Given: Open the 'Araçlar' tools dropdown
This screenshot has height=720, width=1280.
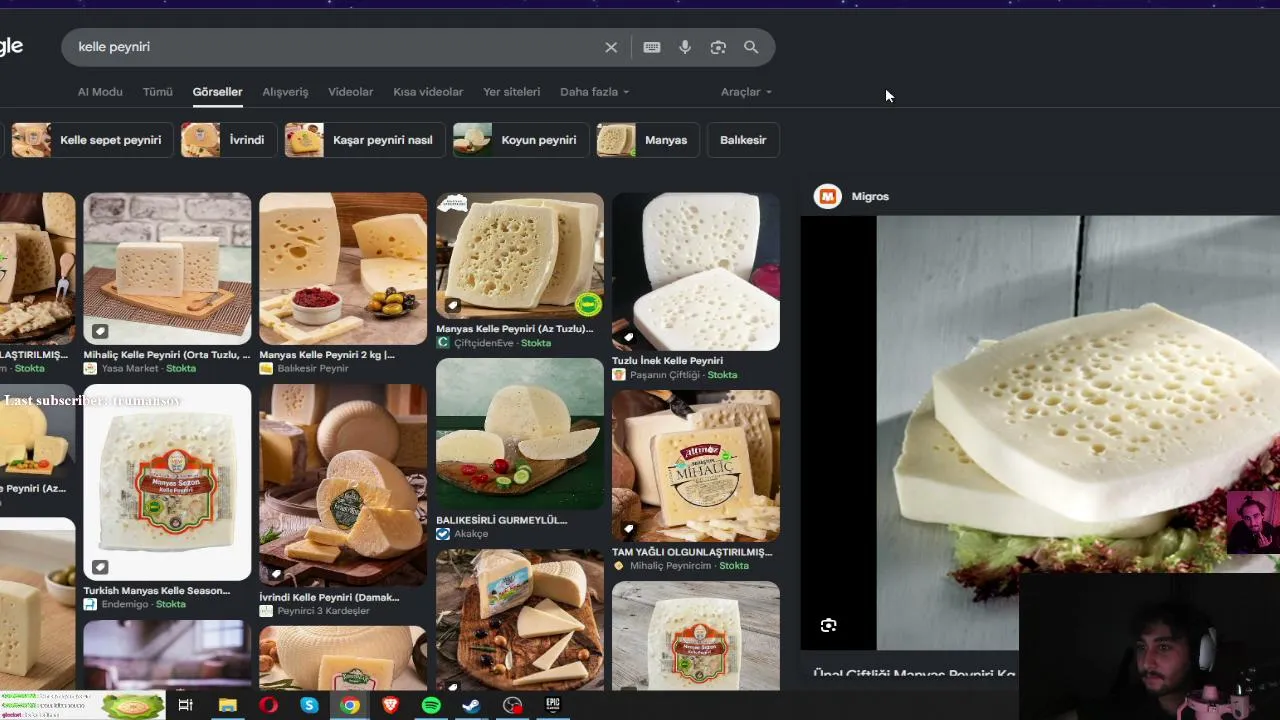Looking at the screenshot, I should (746, 92).
